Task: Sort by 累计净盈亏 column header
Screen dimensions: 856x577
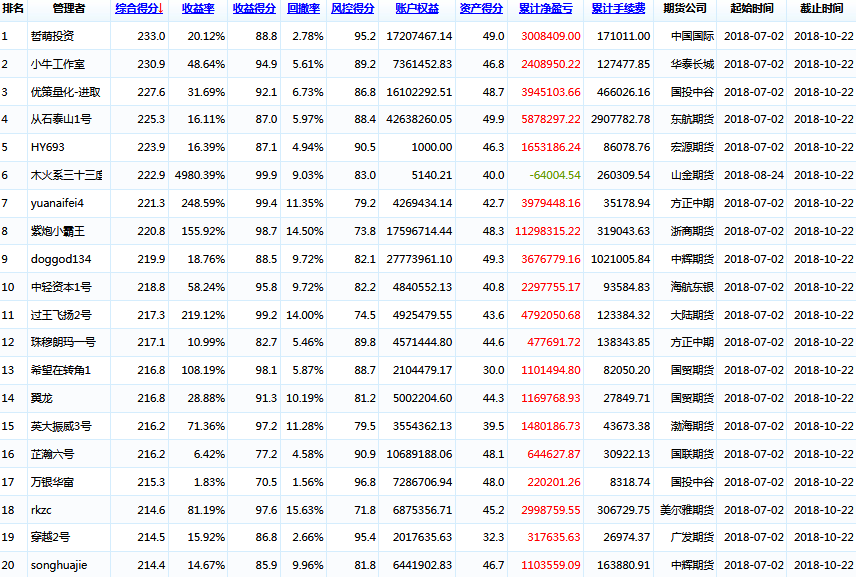Action: pyautogui.click(x=545, y=9)
